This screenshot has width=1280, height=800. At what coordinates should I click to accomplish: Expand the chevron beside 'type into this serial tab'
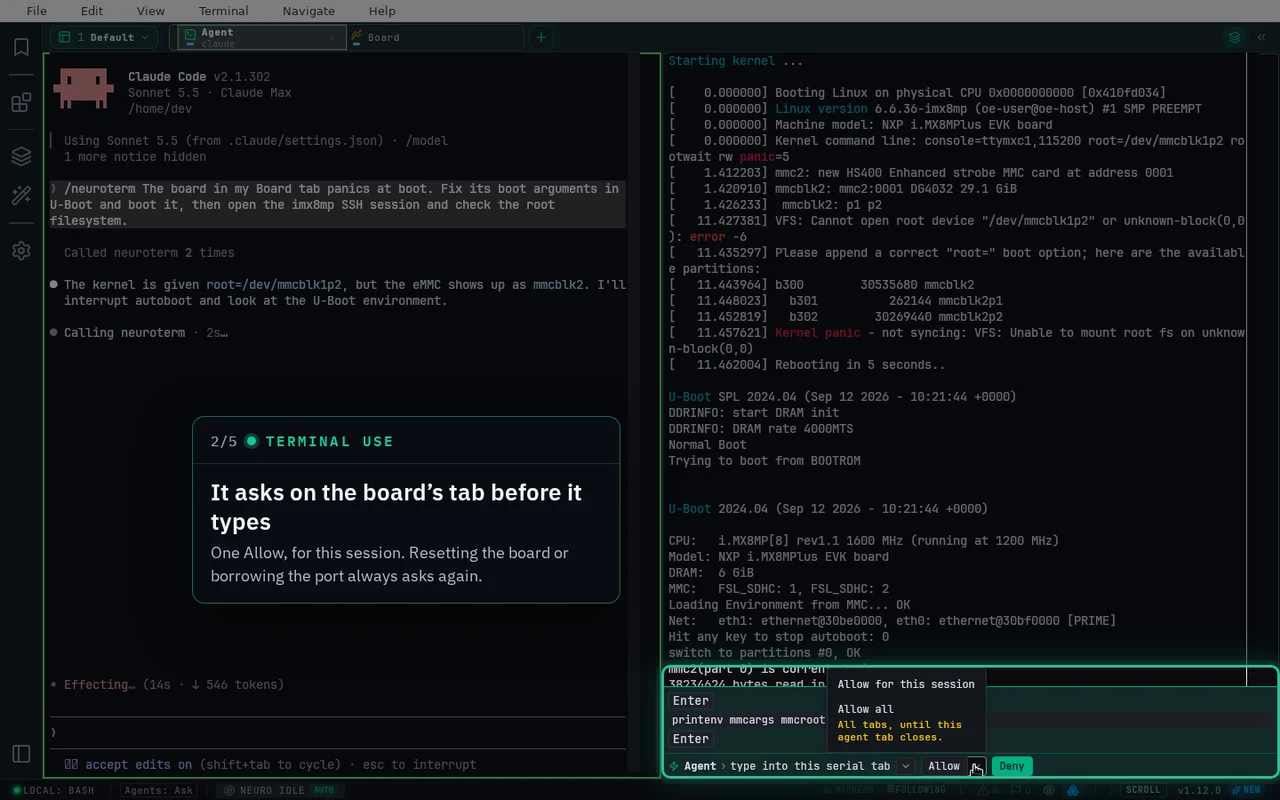(905, 766)
